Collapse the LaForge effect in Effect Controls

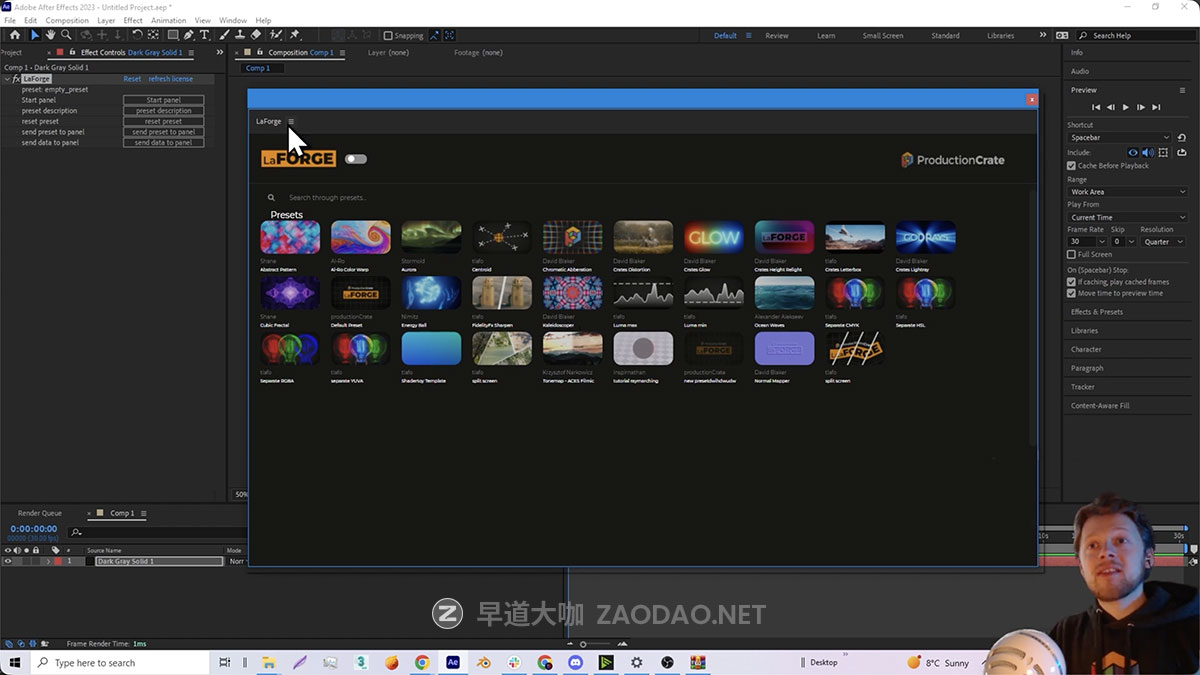pos(8,78)
